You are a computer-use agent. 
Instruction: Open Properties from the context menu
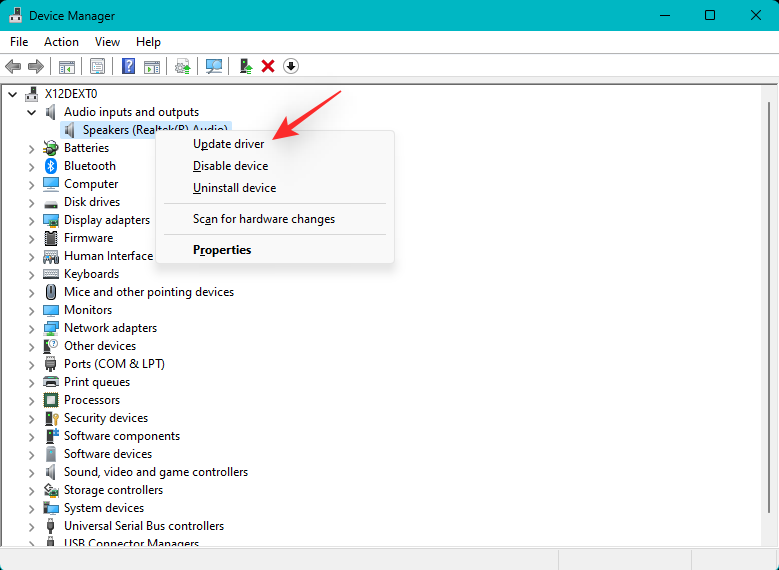point(275,250)
